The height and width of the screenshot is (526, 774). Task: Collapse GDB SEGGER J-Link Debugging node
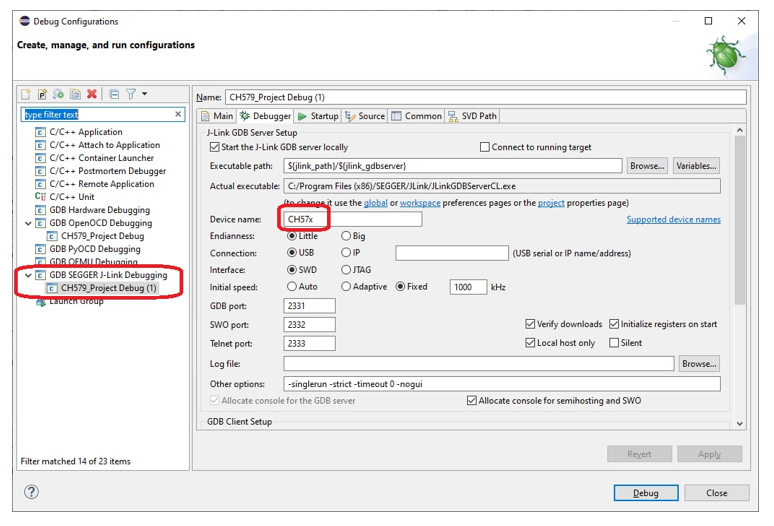pyautogui.click(x=28, y=275)
